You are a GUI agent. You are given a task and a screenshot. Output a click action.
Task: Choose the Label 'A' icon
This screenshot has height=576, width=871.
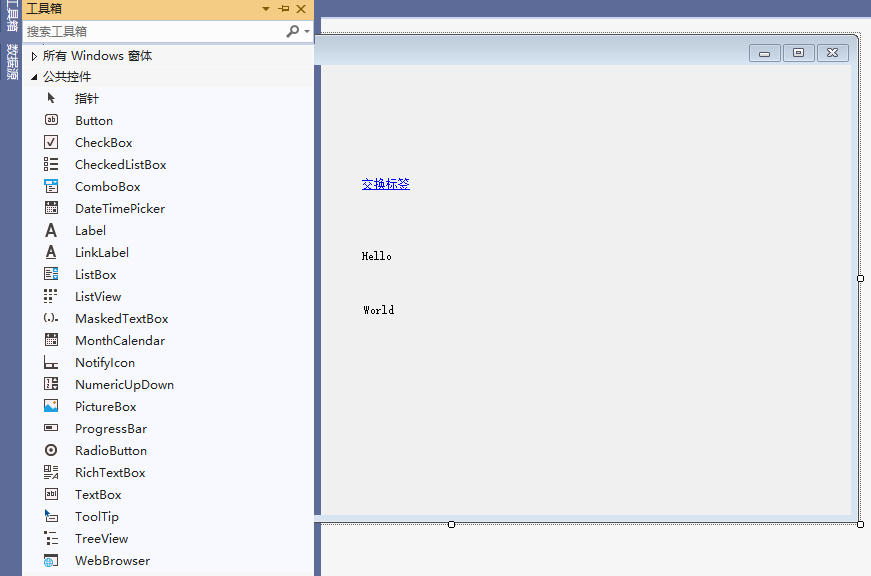coord(51,230)
